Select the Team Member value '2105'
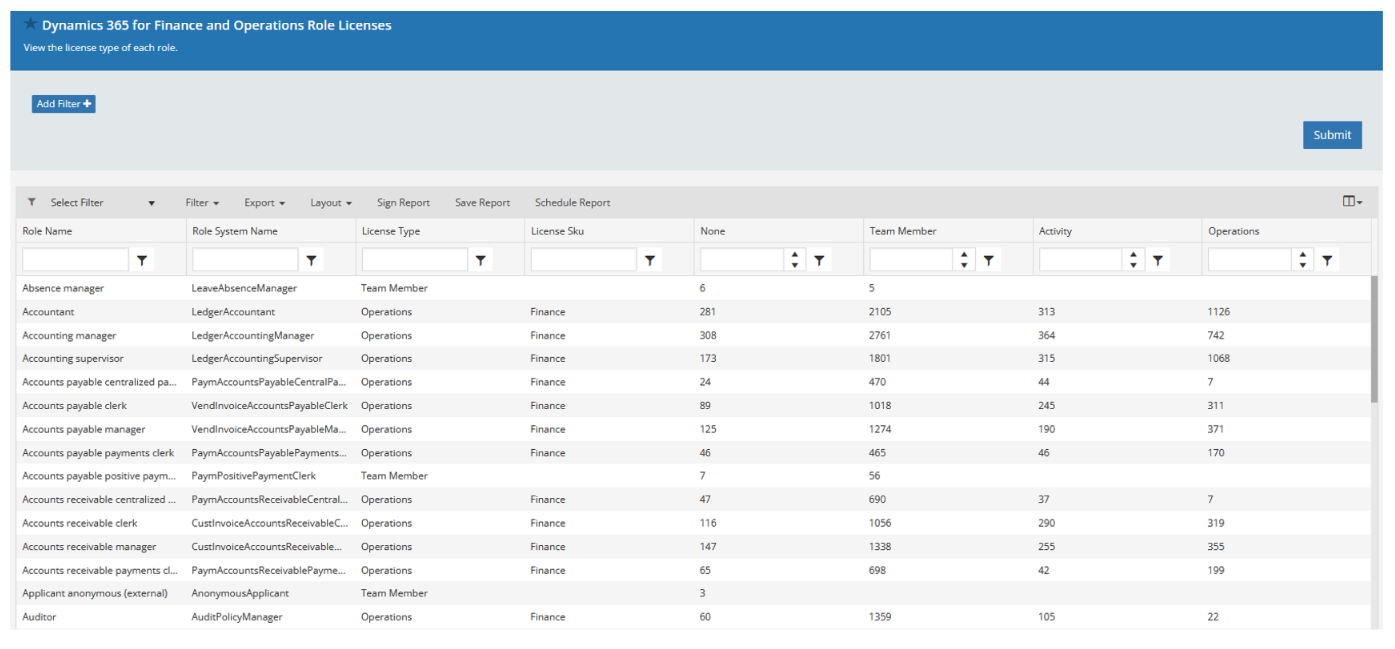 click(x=881, y=312)
